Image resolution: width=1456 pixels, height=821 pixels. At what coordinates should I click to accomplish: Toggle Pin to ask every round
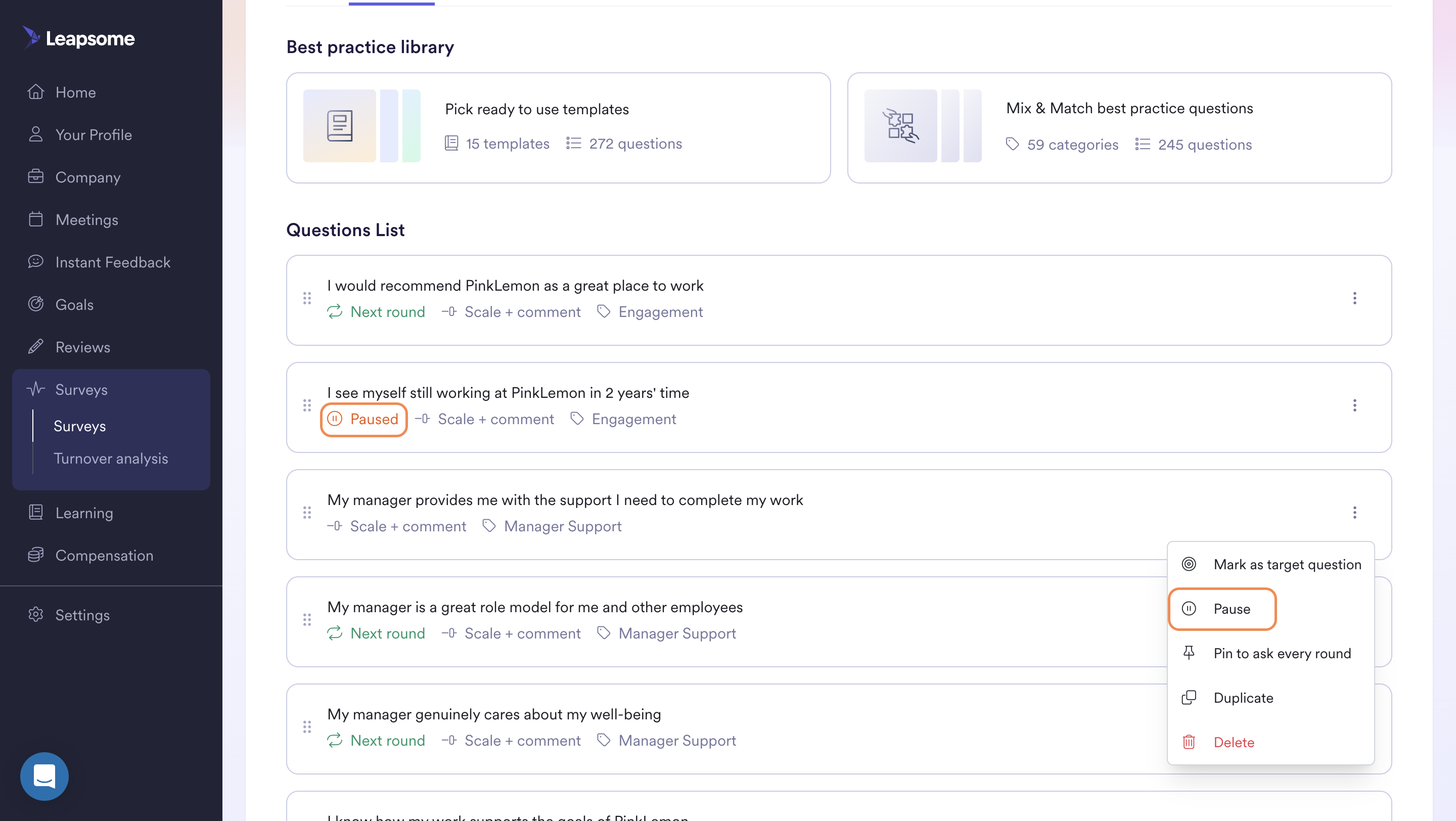[1282, 653]
